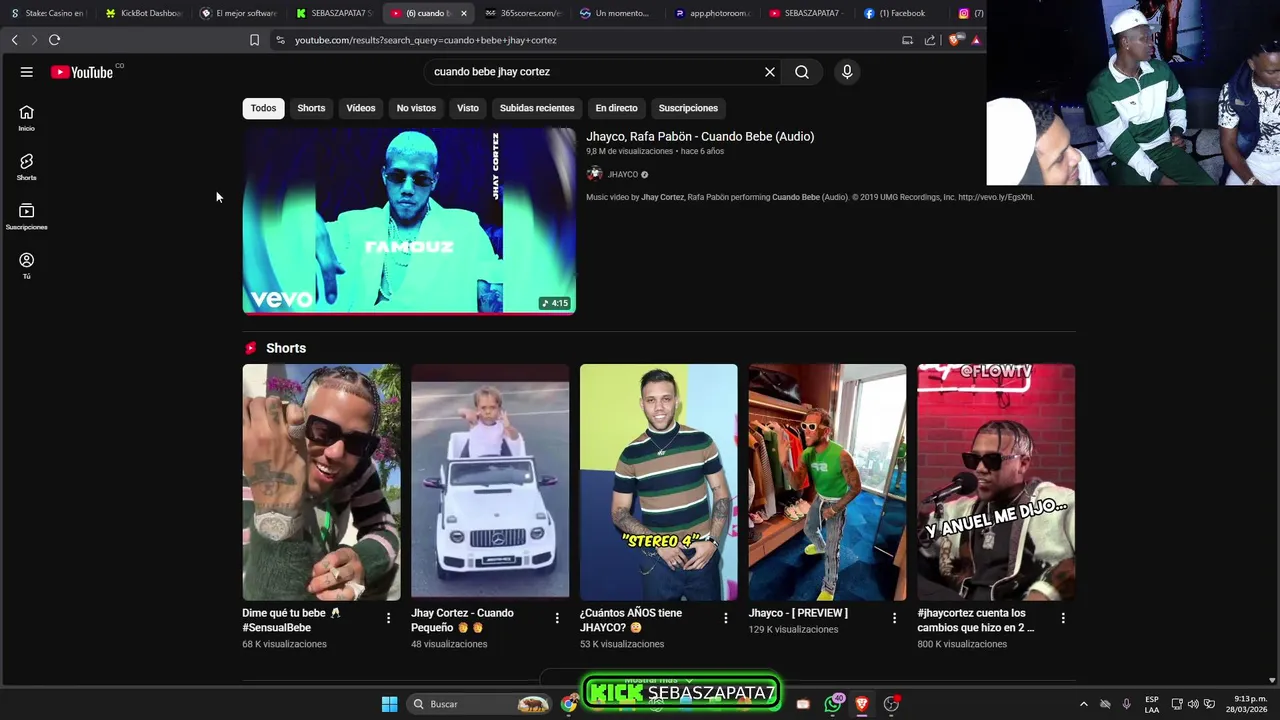Open Inicio in the YouTube sidebar
The image size is (1280, 720).
click(x=27, y=118)
